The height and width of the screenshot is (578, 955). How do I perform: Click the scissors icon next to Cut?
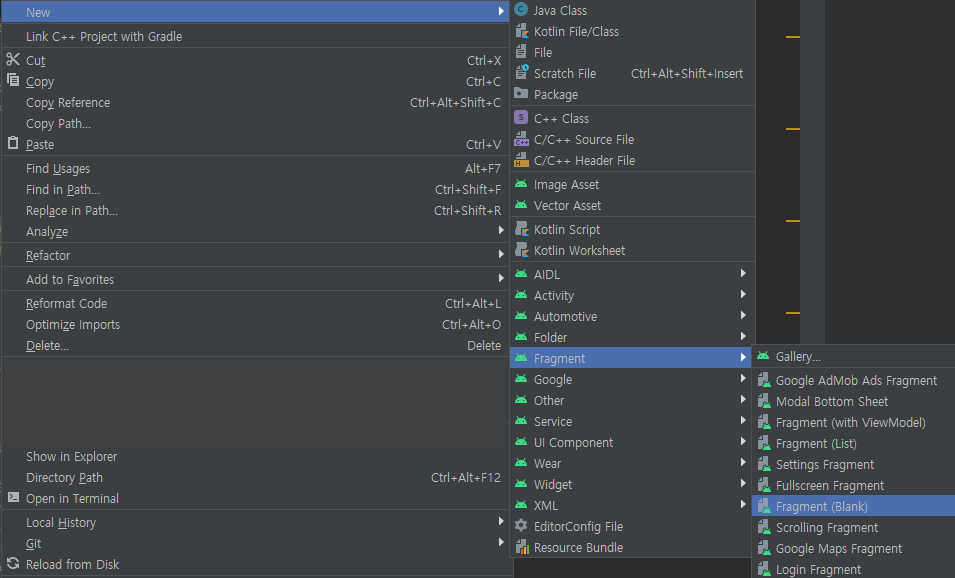pyautogui.click(x=14, y=60)
